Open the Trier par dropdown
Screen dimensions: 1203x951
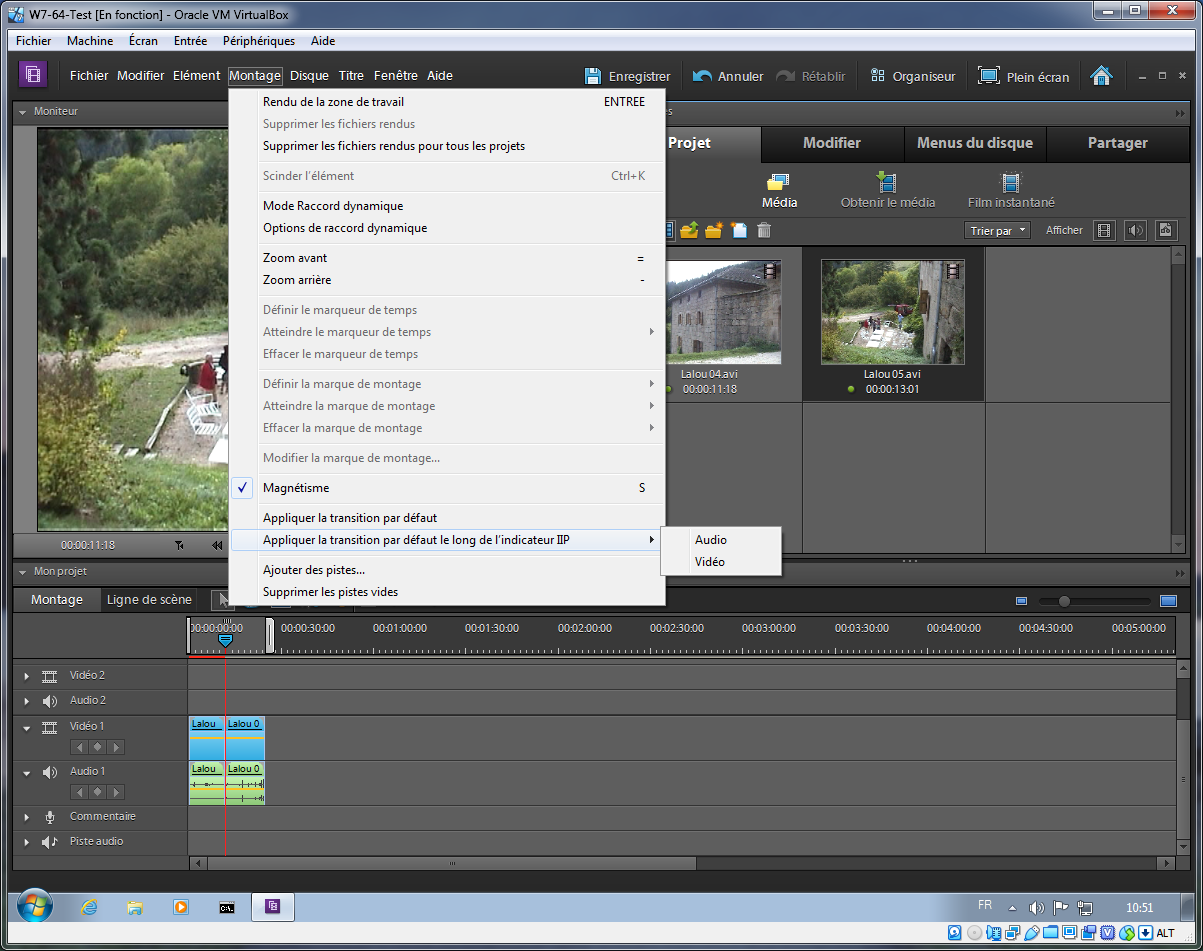tap(998, 230)
